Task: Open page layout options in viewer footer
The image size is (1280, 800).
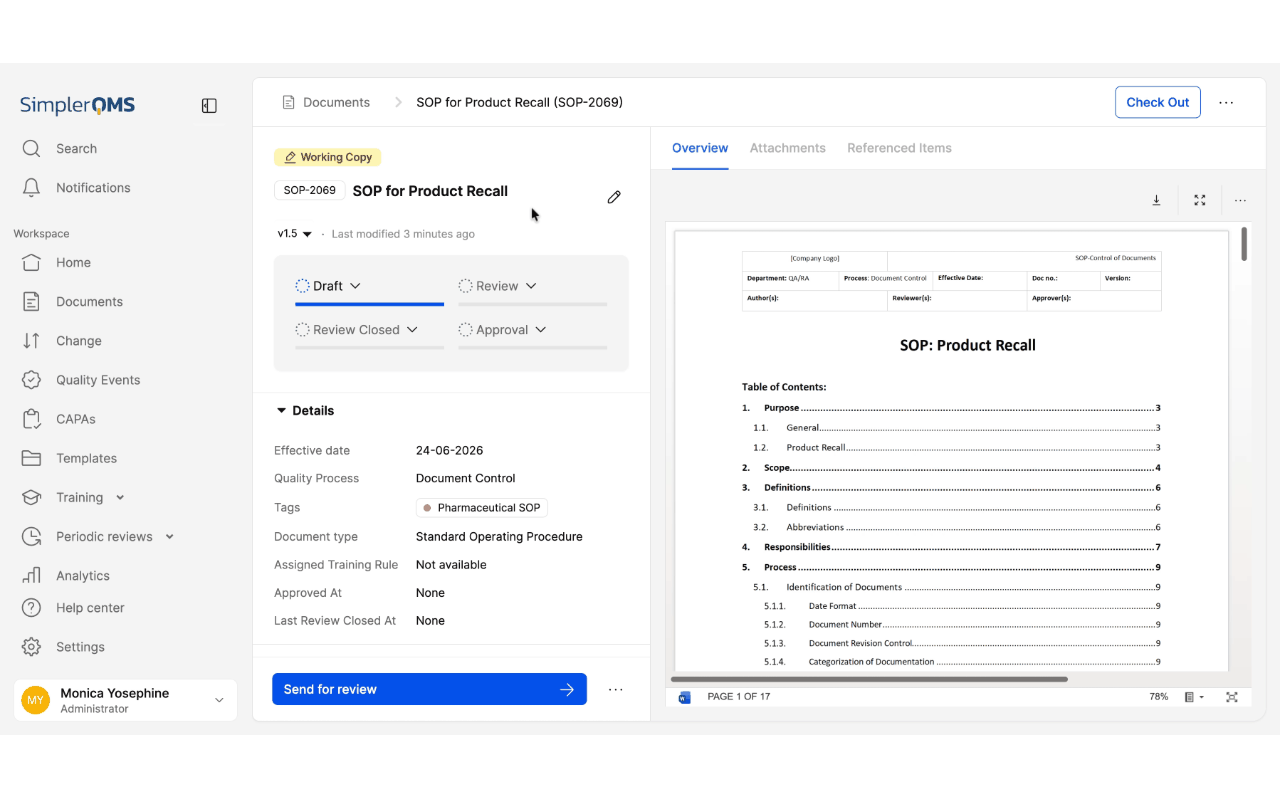Action: click(x=1194, y=697)
